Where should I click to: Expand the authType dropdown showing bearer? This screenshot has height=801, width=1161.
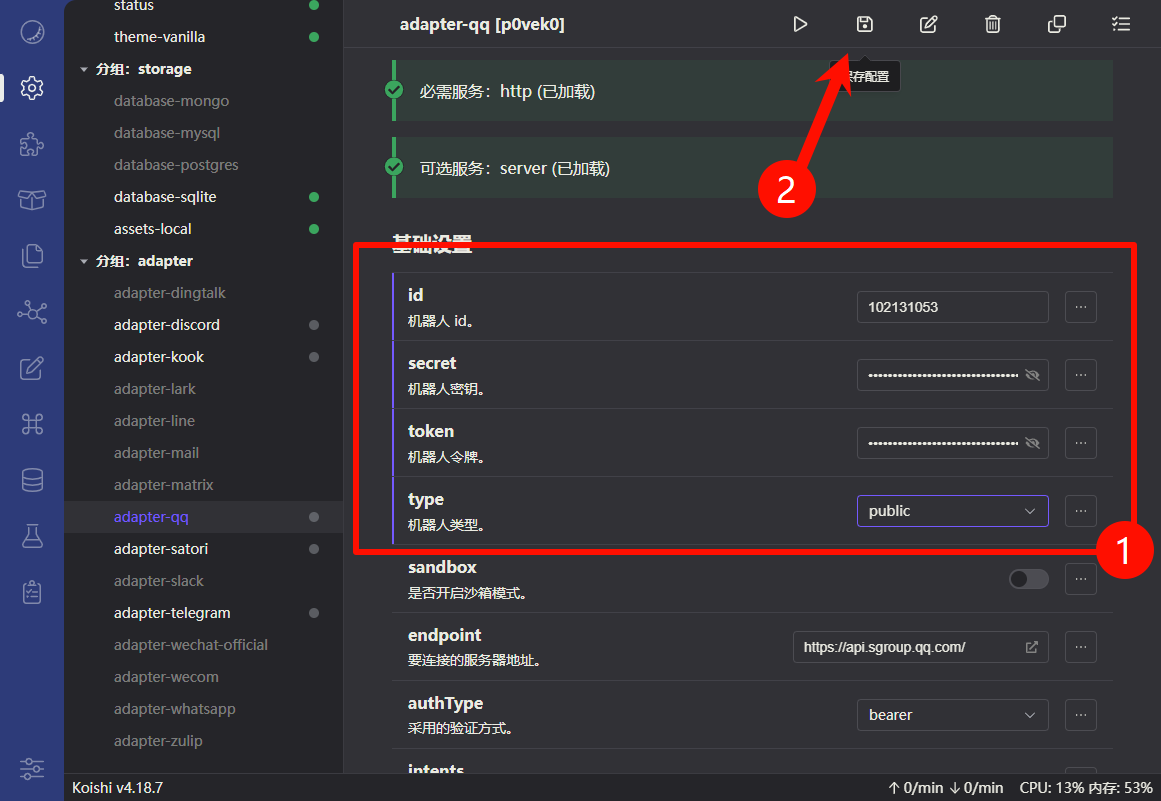point(952,715)
